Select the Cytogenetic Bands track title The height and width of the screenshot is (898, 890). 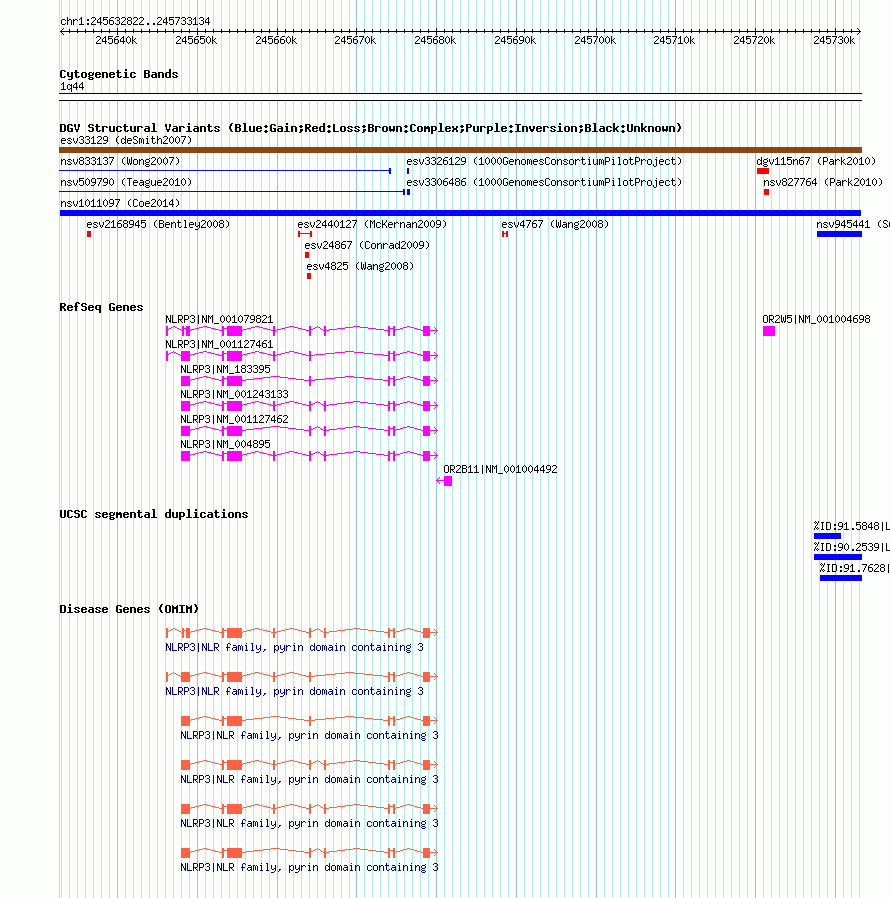[119, 74]
